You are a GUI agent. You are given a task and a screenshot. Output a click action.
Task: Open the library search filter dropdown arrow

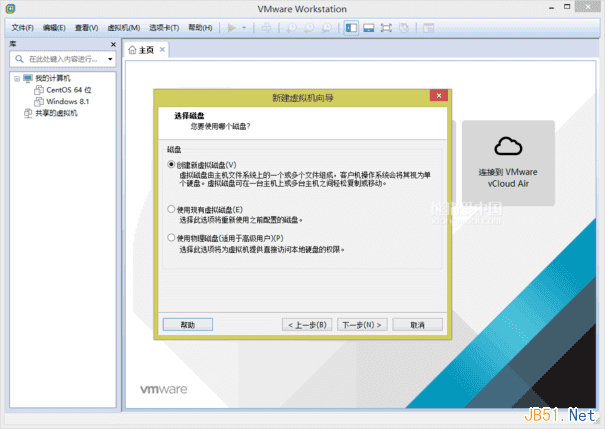click(110, 59)
